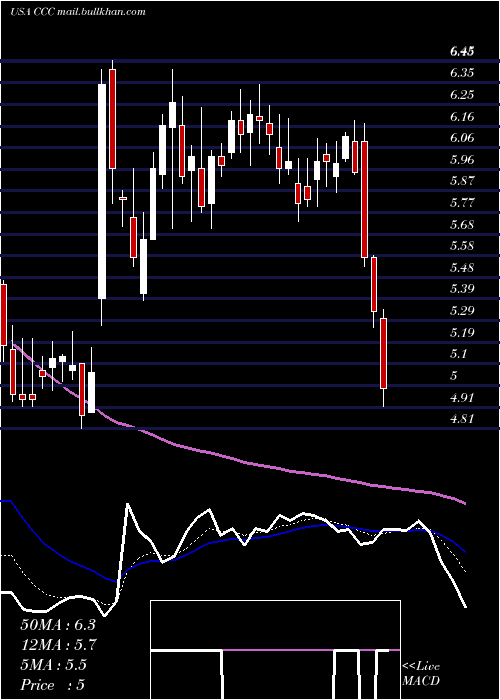
Task: Click the 5.19 price axis label
Action: click(462, 333)
